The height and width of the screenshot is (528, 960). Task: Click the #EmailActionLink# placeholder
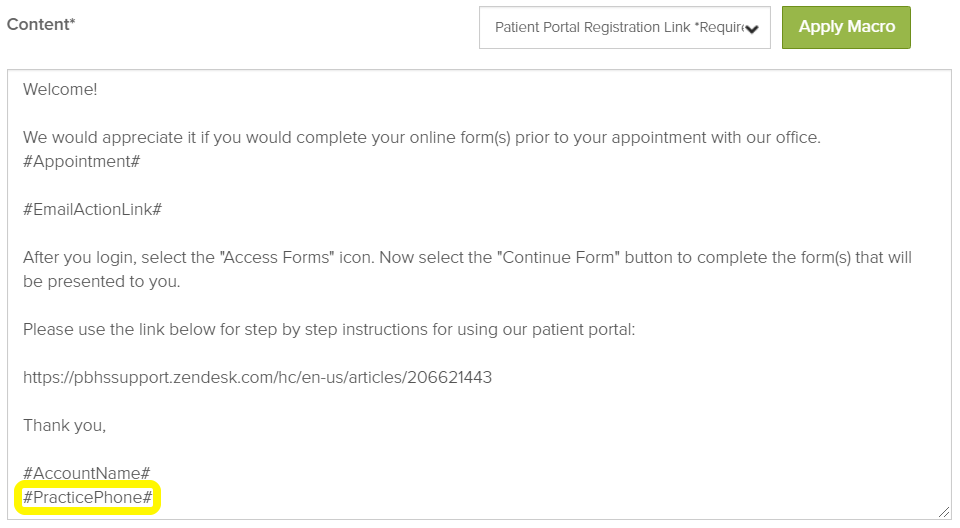tap(92, 209)
